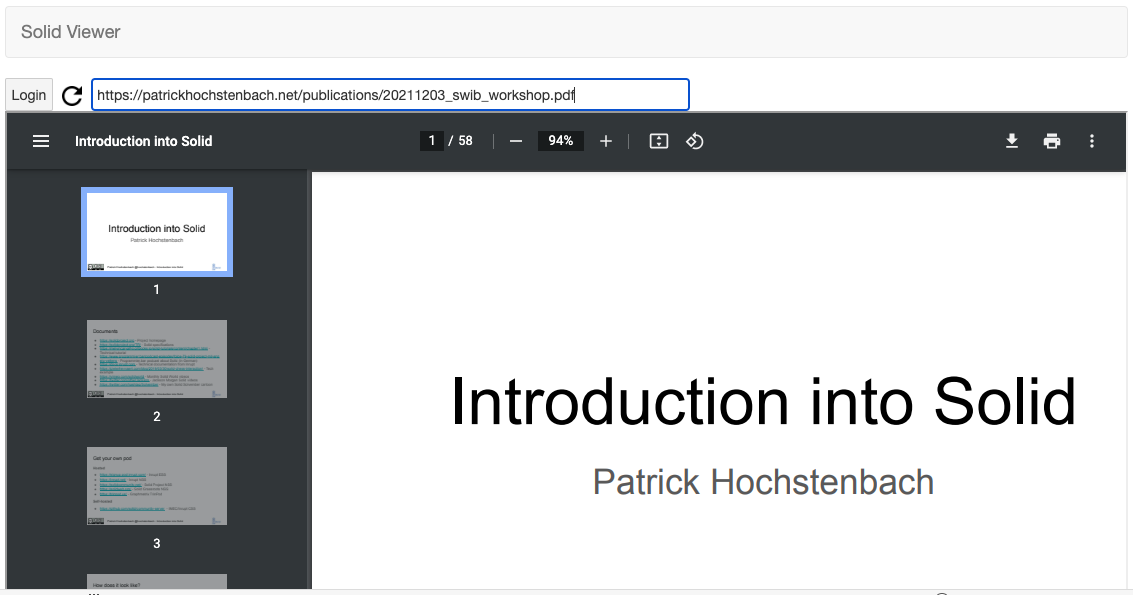This screenshot has height=595, width=1133.
Task: Open the partially visible page 4 thumbnail
Action: pyautogui.click(x=157, y=581)
